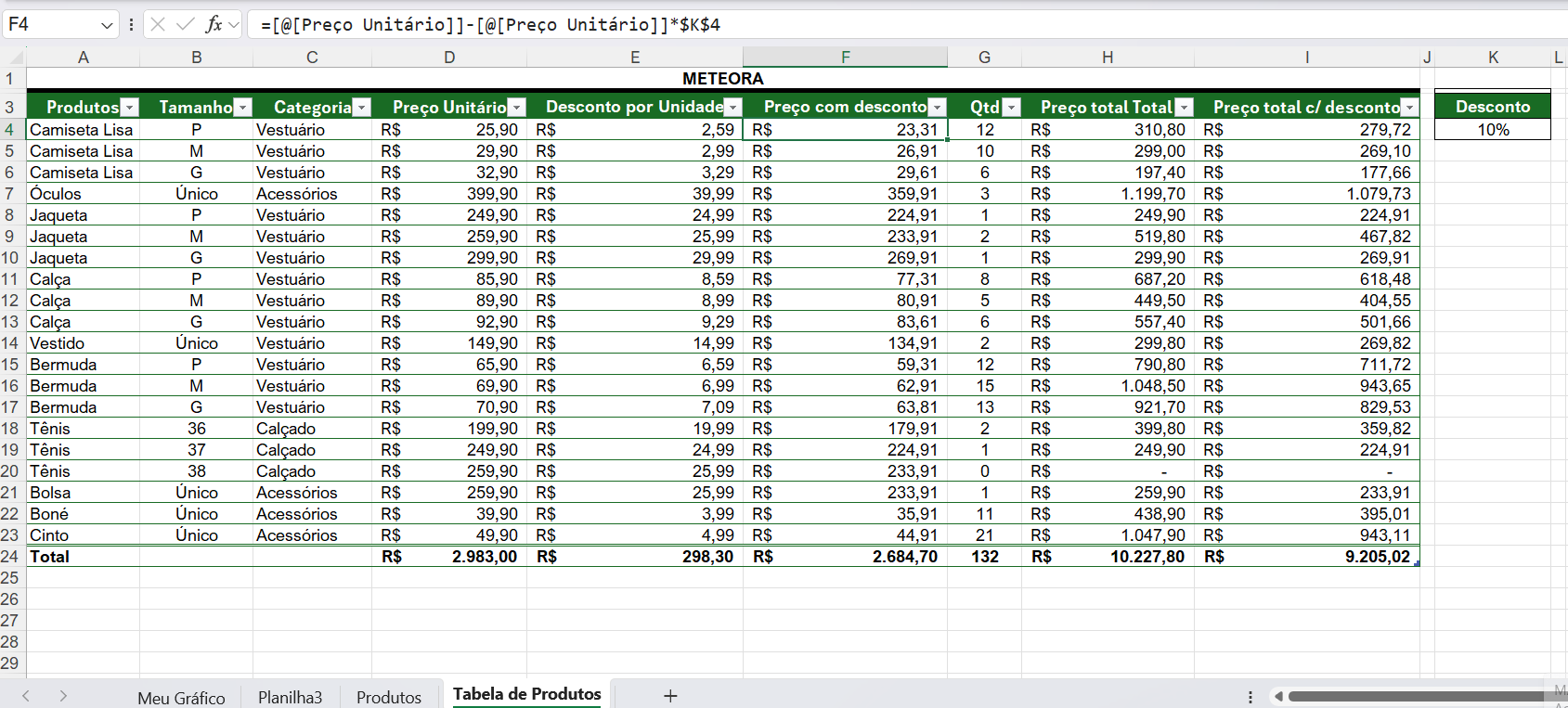This screenshot has width=1568, height=708.
Task: Open the Tamanho column filter dropdown
Action: tap(243, 108)
